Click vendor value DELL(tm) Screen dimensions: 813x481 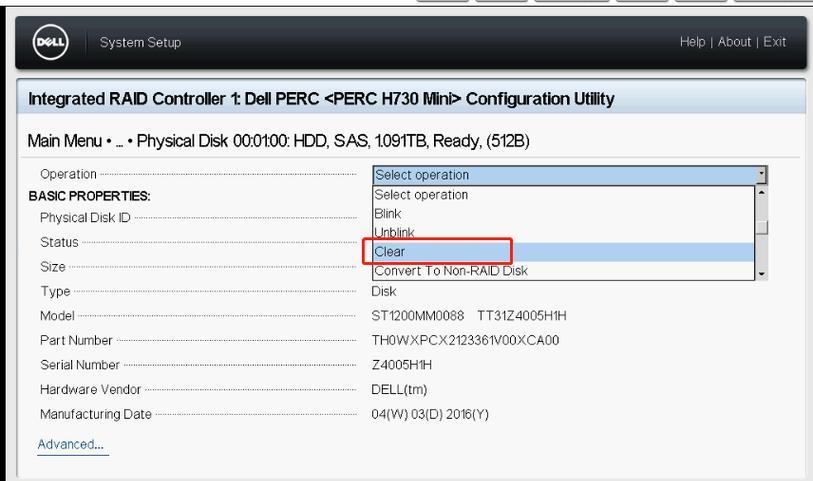click(x=399, y=389)
